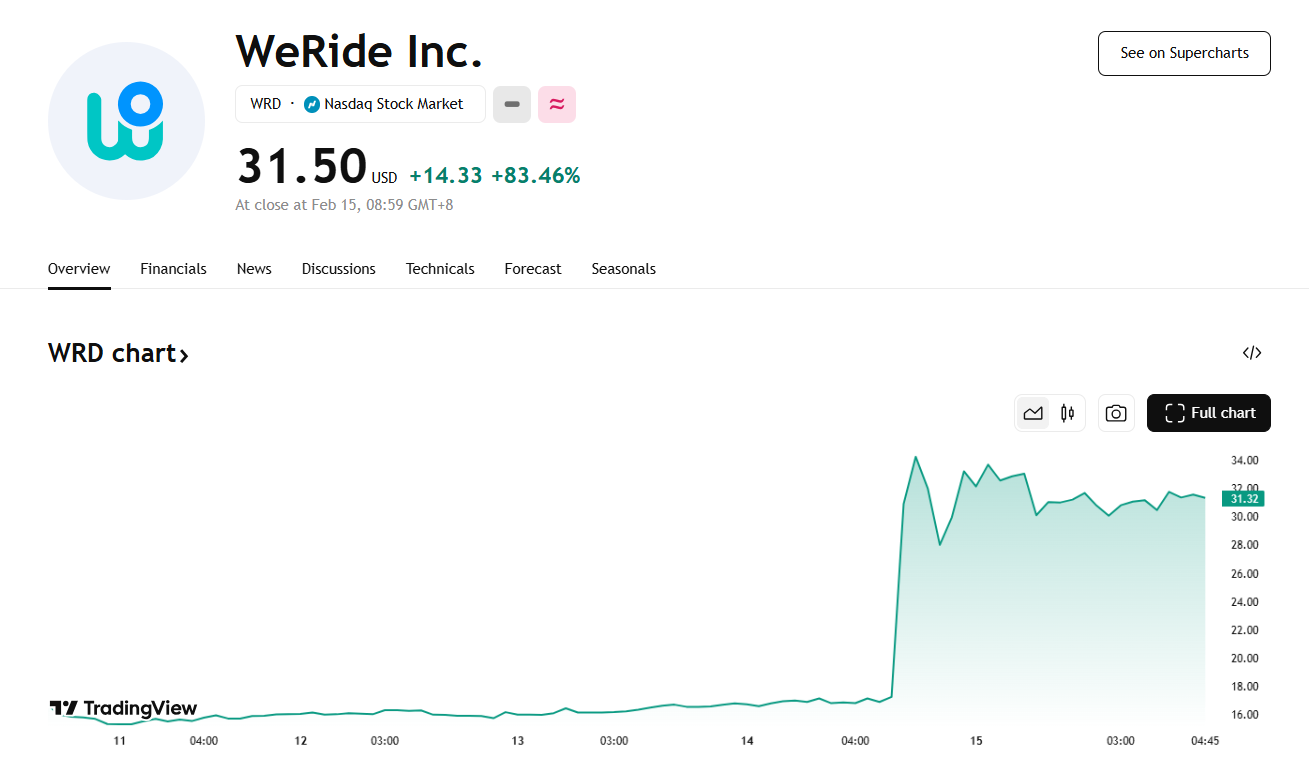This screenshot has width=1309, height=771.
Task: Expand the WRD chart heading arrow
Action: [x=184, y=354]
